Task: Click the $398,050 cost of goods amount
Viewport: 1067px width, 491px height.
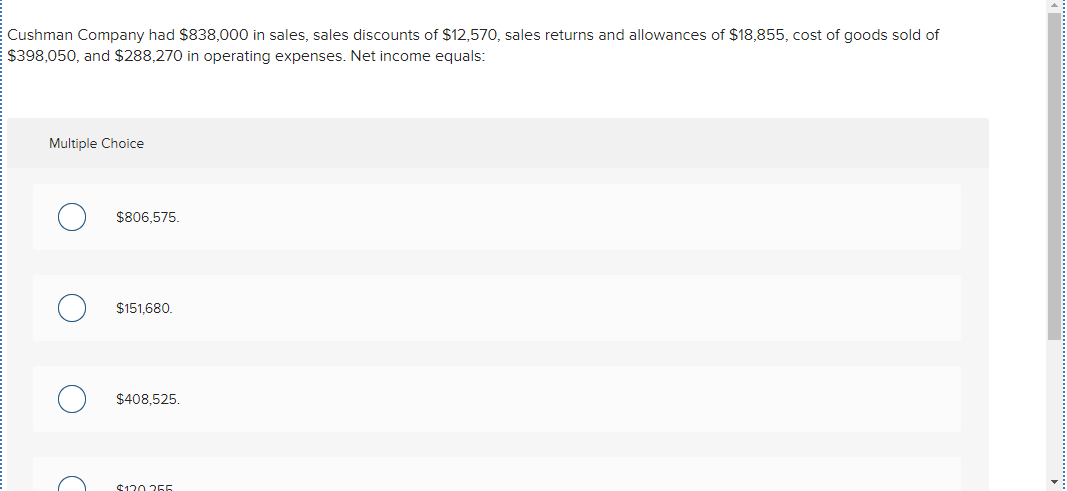Action: tap(39, 56)
